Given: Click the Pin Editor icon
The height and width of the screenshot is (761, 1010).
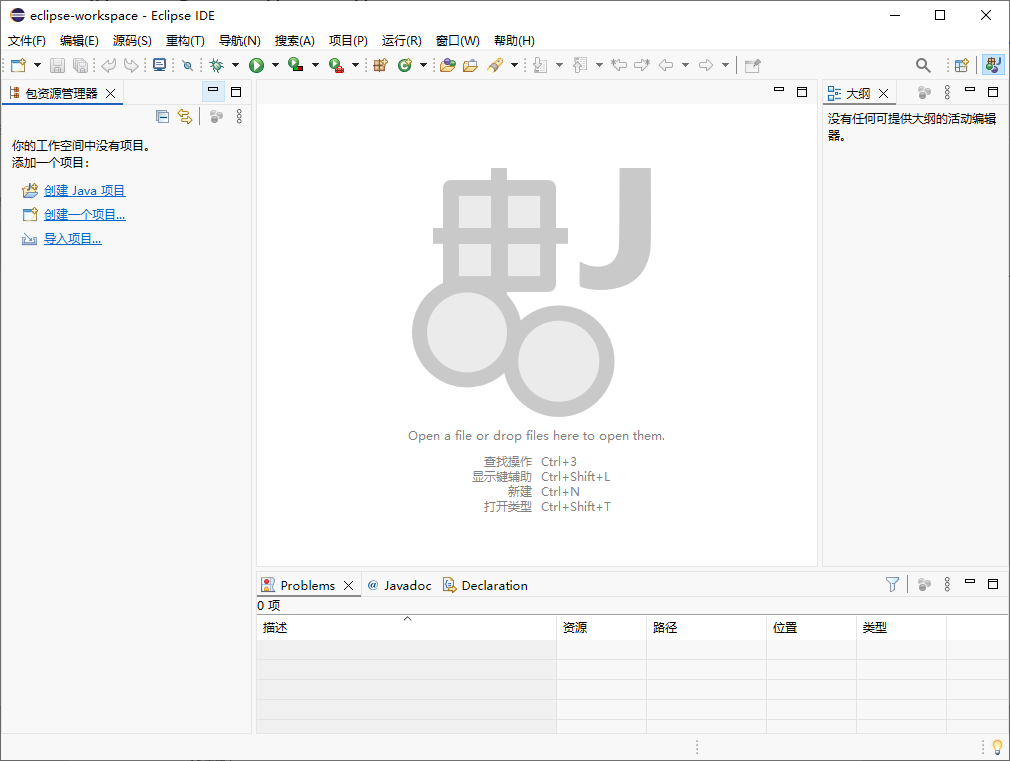Looking at the screenshot, I should coord(752,65).
